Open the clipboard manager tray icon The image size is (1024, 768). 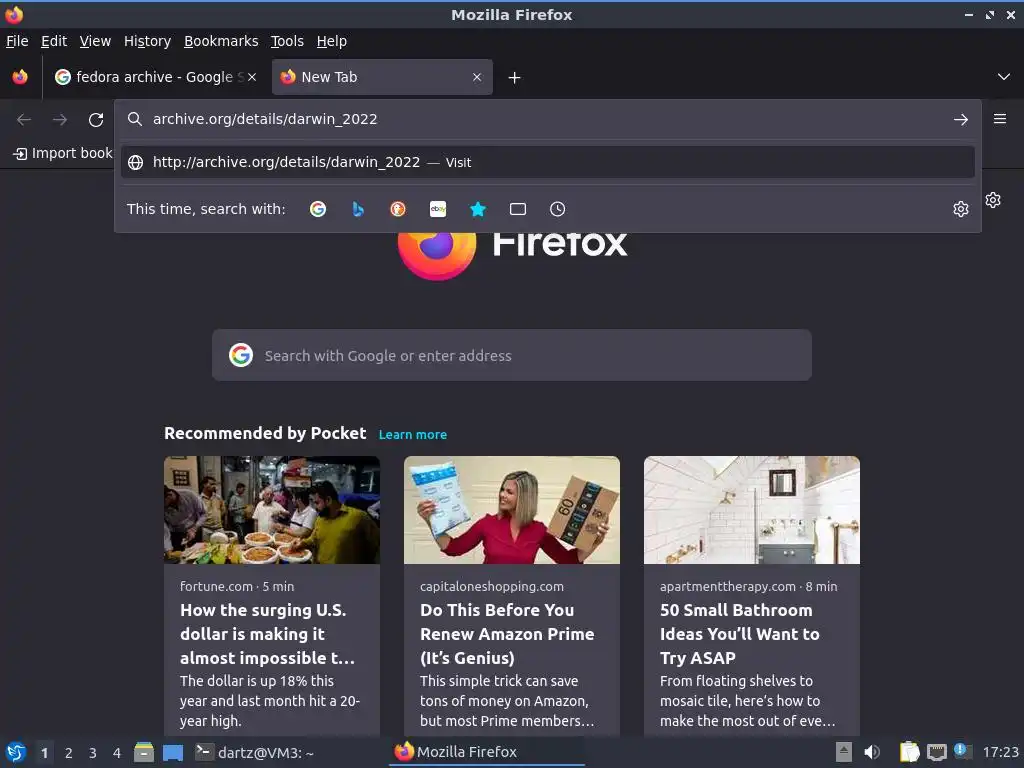point(909,753)
